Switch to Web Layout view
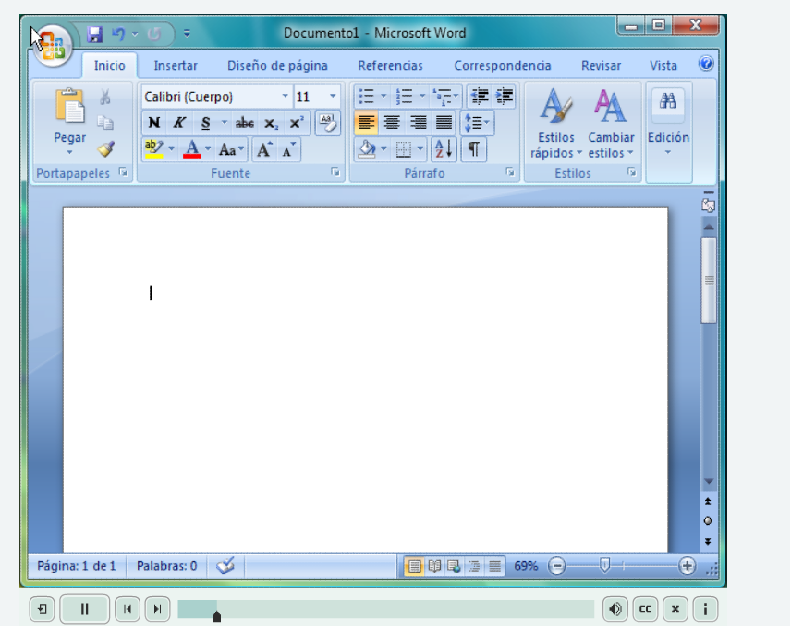The height and width of the screenshot is (632, 790). tap(454, 566)
